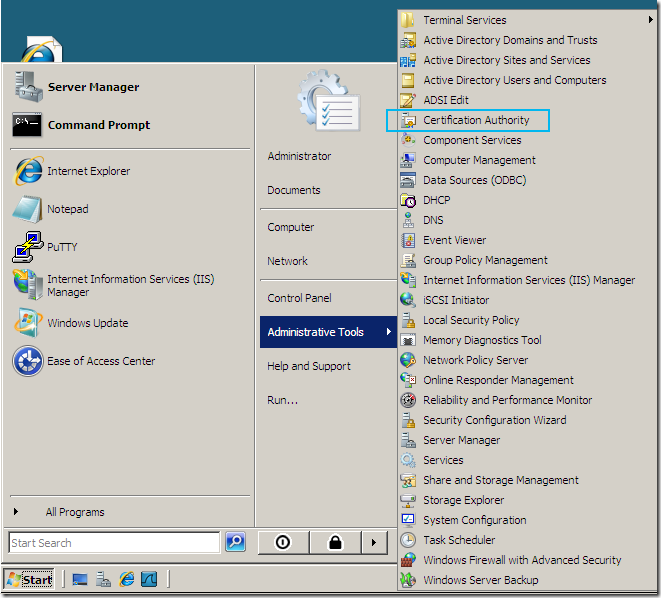Click the lock computer button
The image size is (661, 598).
tap(336, 542)
